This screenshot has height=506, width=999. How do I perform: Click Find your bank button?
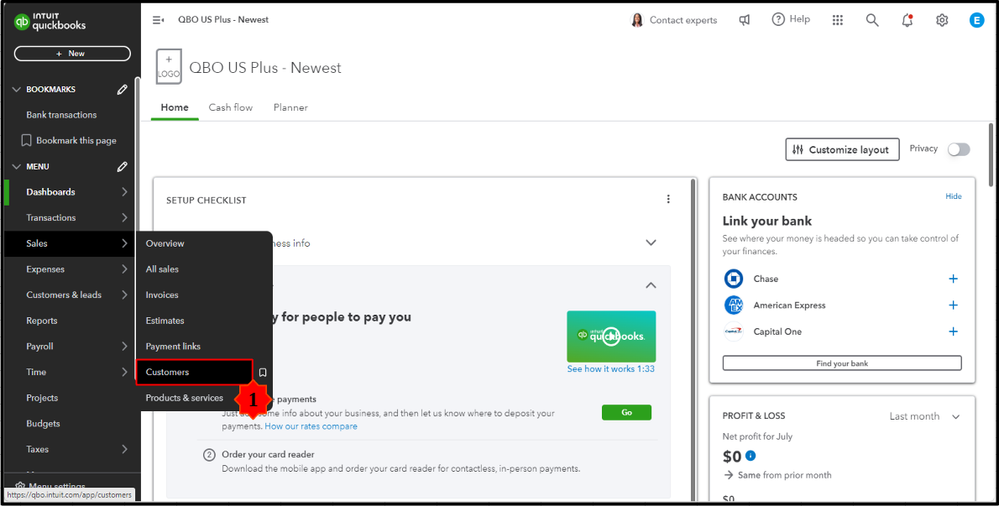tap(842, 363)
